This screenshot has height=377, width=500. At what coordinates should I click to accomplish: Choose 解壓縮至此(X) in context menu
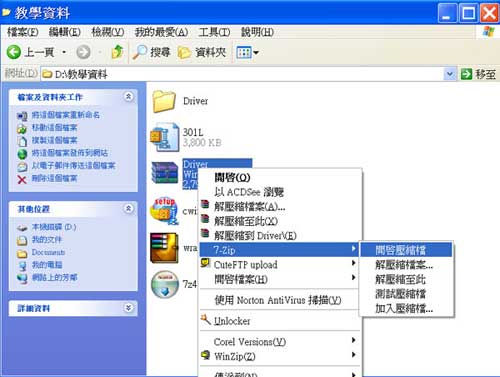click(280, 221)
